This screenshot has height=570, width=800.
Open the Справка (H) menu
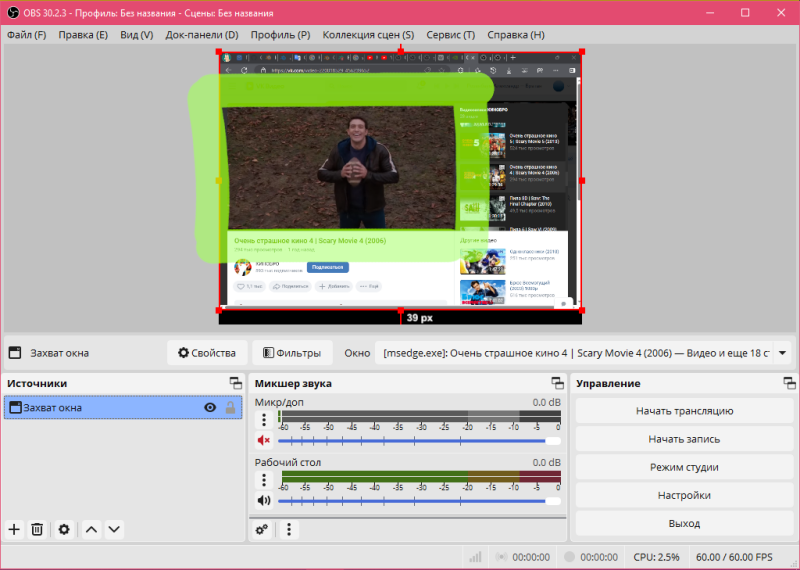pos(516,35)
